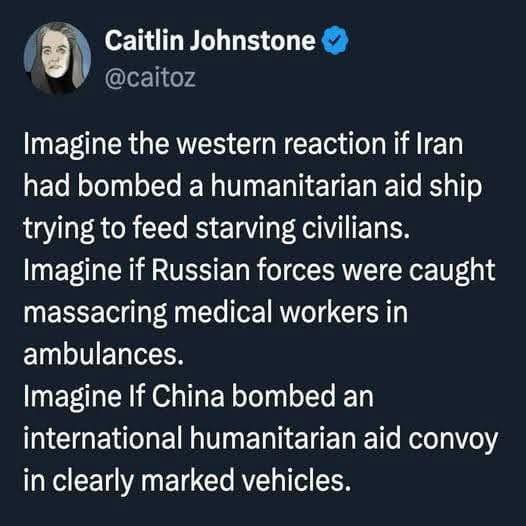Viewport: 526px width, 526px height.
Task: Click the phrase "humanitarian aid ship"
Action: [346, 186]
